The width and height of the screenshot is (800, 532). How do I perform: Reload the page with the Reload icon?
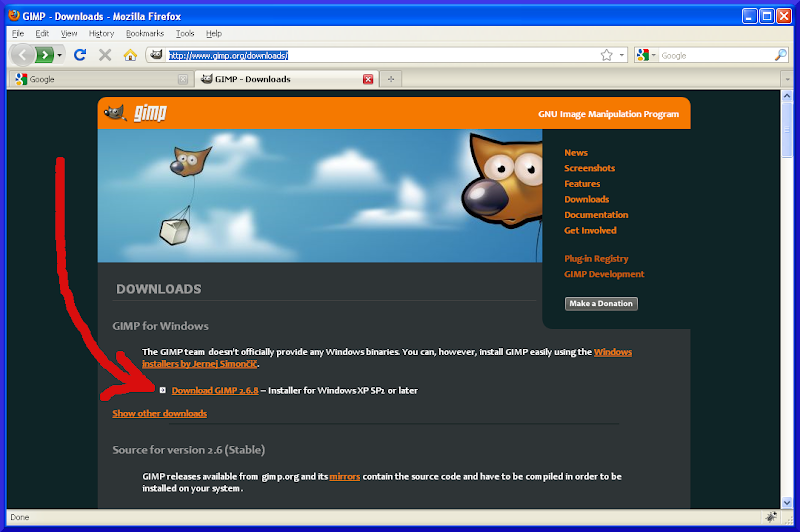click(x=80, y=55)
